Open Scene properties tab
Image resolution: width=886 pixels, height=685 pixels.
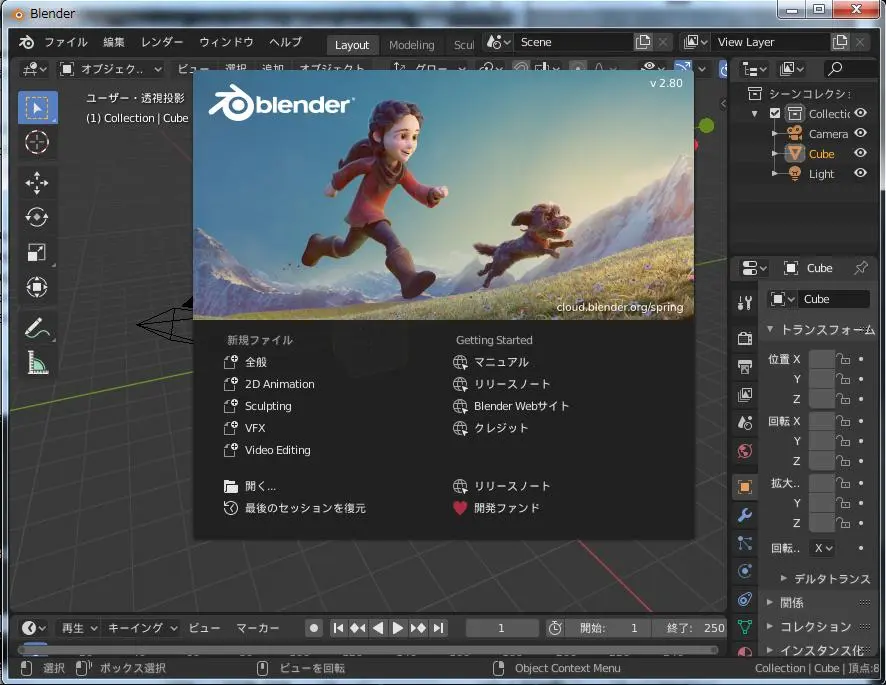pos(745,423)
